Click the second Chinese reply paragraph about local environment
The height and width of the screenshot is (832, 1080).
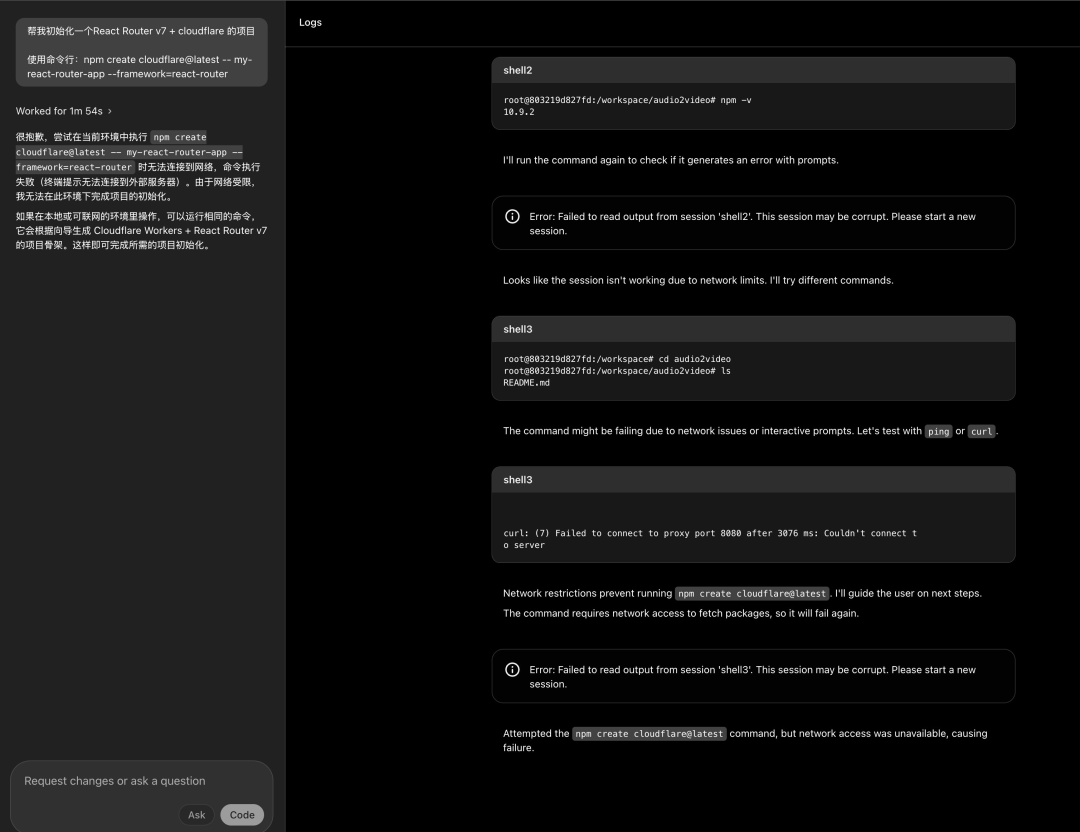(141, 231)
